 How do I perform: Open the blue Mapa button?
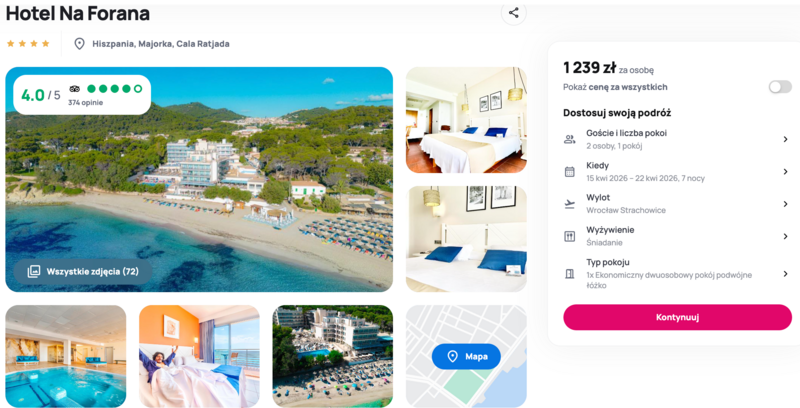(x=466, y=356)
